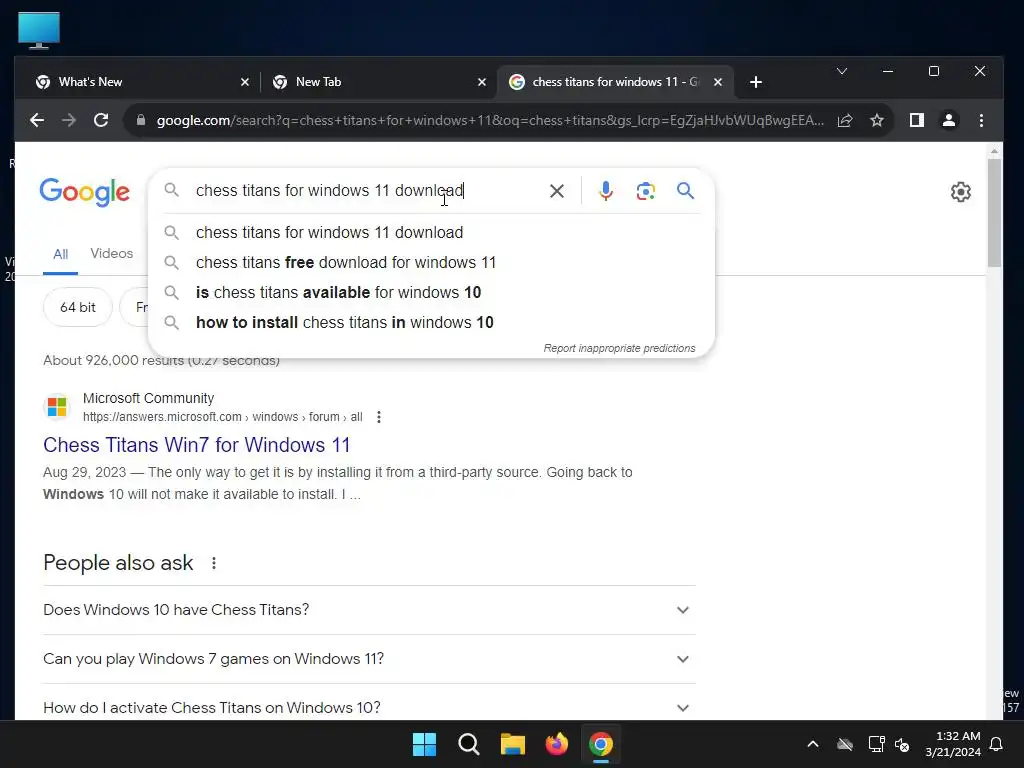Open the Chrome profile menu
This screenshot has width=1024, height=768.
949,120
